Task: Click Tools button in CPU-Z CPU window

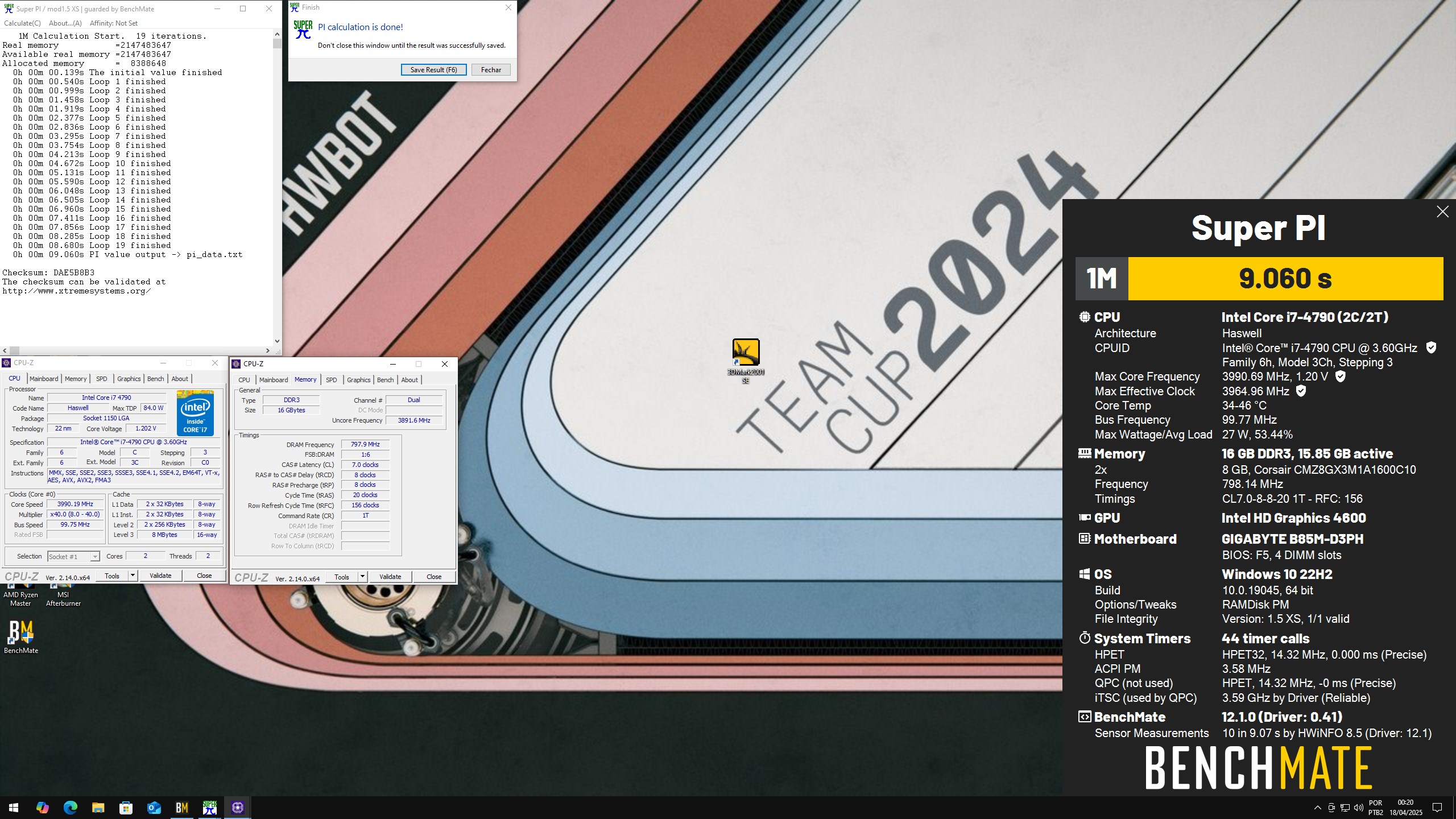Action: [x=112, y=576]
